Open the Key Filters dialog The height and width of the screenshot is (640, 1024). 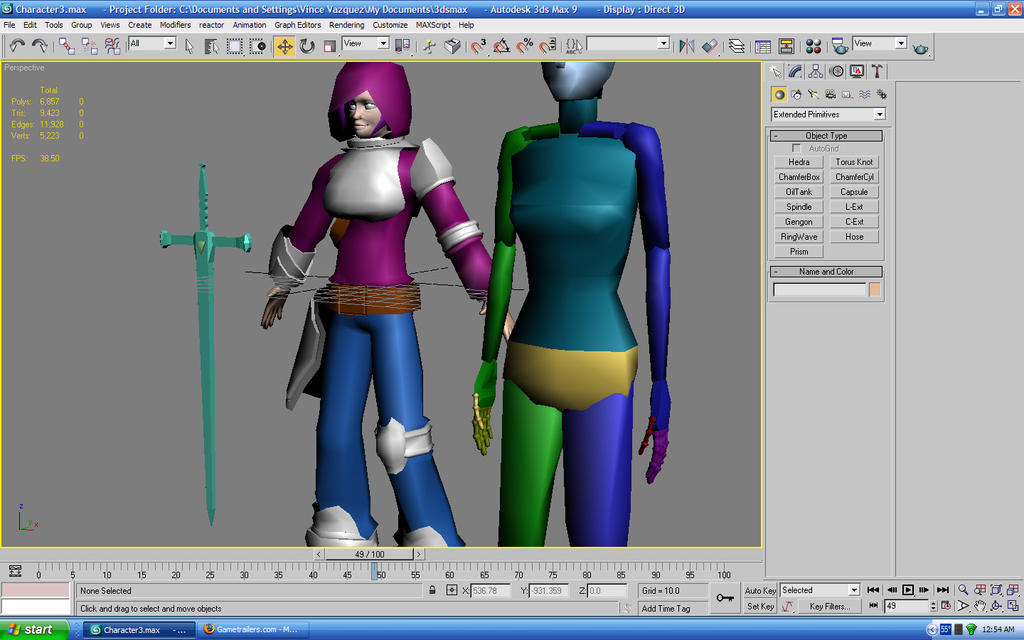click(829, 607)
